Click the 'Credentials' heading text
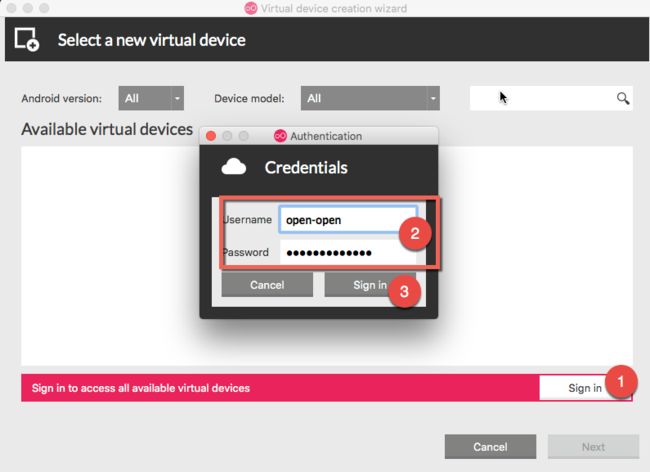The image size is (650, 472). pos(306,167)
